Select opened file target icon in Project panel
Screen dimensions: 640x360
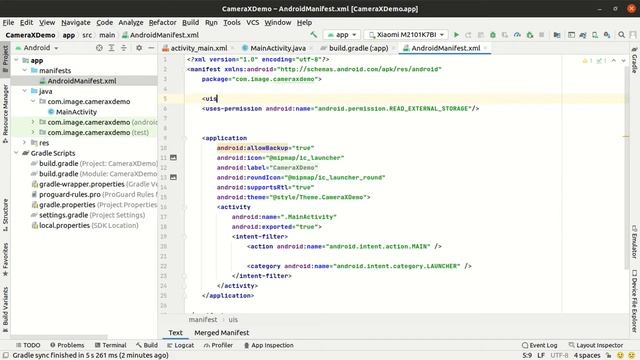click(x=99, y=48)
